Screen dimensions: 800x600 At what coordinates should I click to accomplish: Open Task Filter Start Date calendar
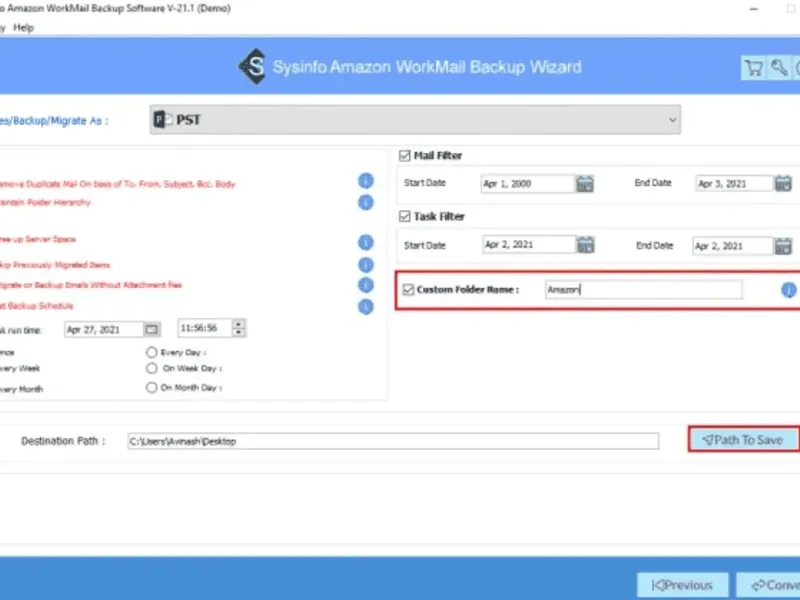[585, 245]
